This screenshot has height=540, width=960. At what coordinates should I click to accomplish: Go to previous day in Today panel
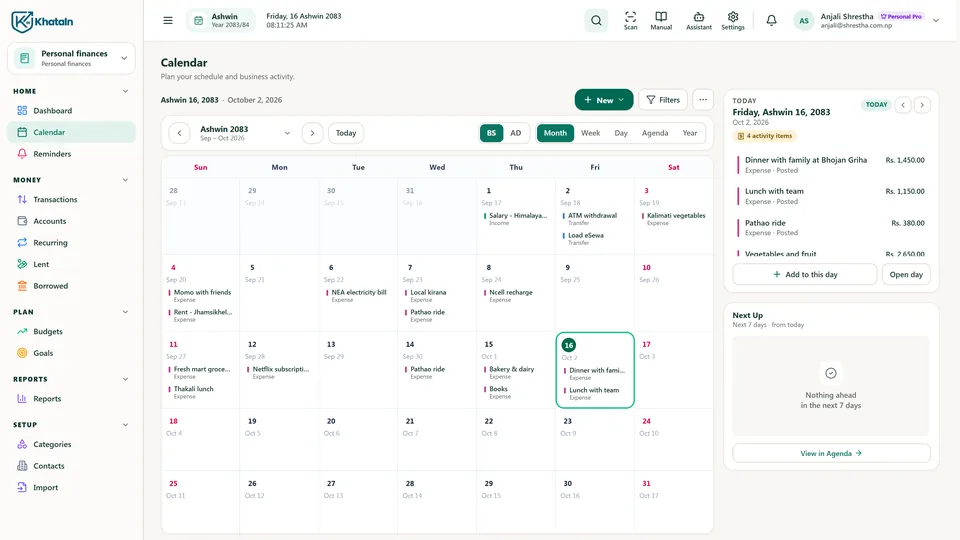[903, 105]
